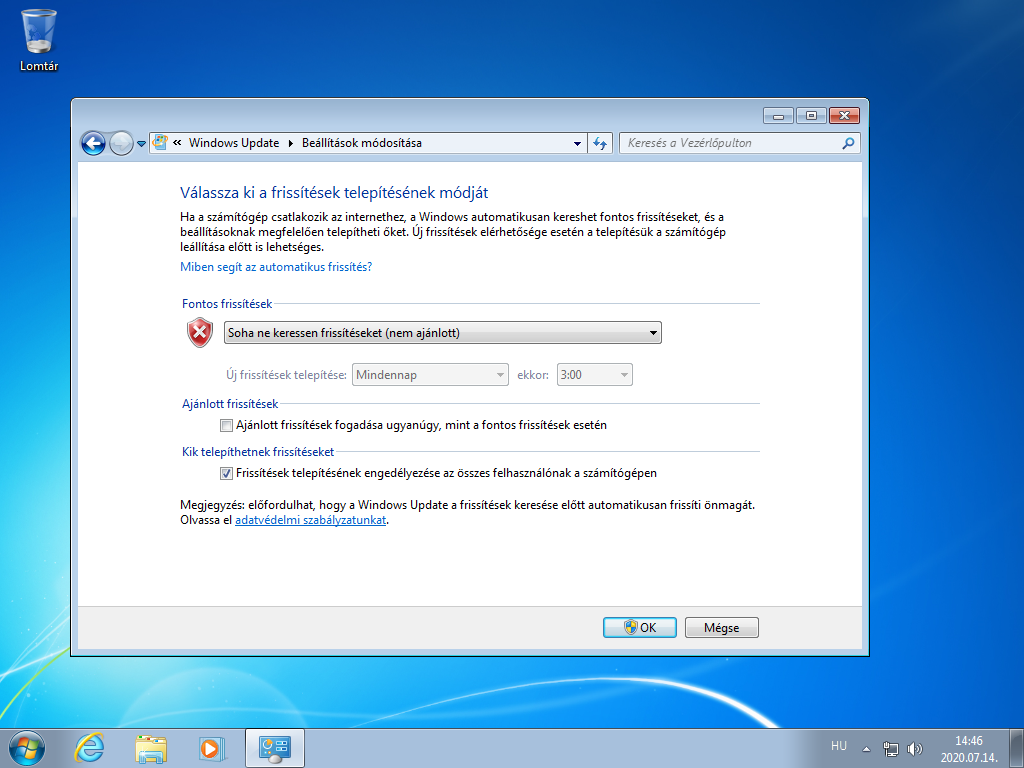The width and height of the screenshot is (1024, 768).
Task: Refresh the page with the refresh icon
Action: tap(600, 143)
